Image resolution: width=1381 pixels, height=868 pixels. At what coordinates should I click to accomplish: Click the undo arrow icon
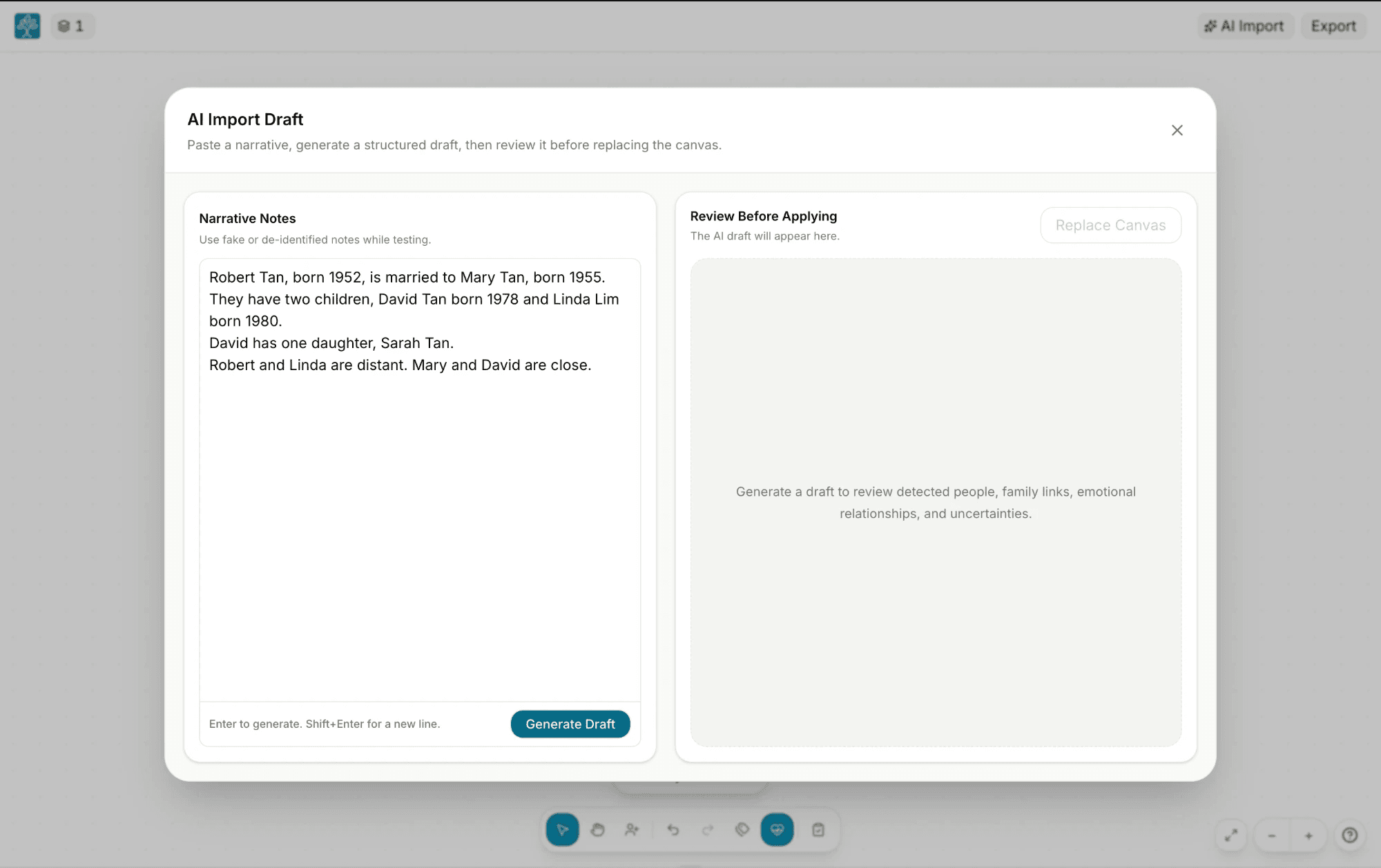click(x=673, y=830)
